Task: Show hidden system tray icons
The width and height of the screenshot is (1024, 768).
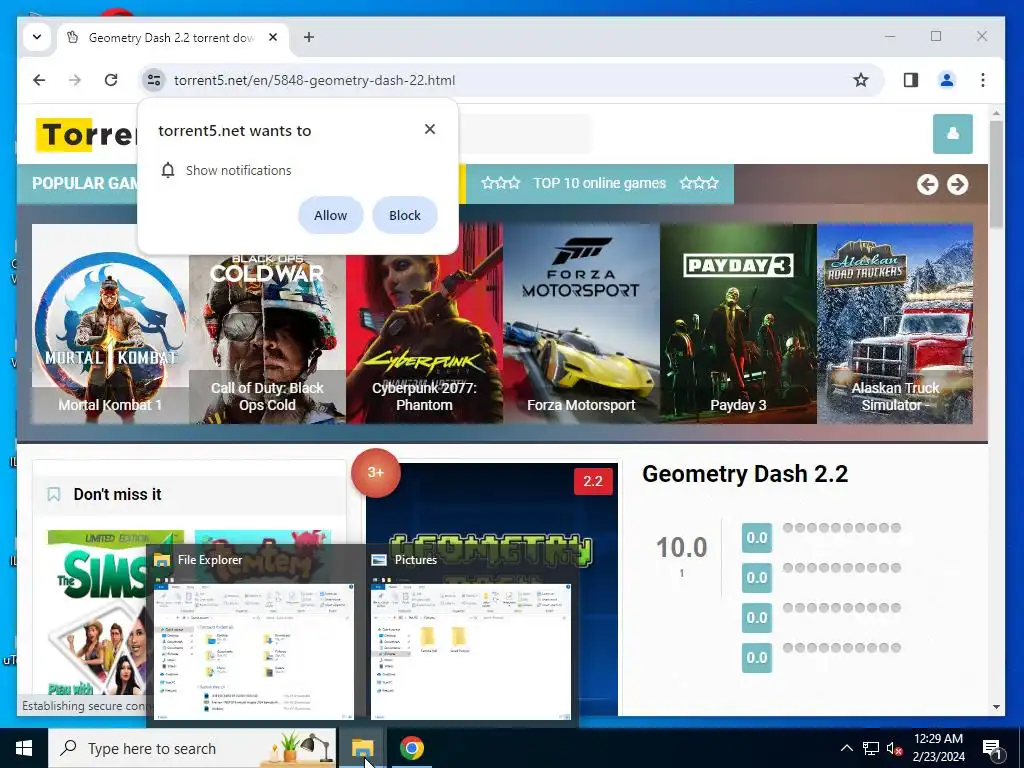Action: click(846, 748)
